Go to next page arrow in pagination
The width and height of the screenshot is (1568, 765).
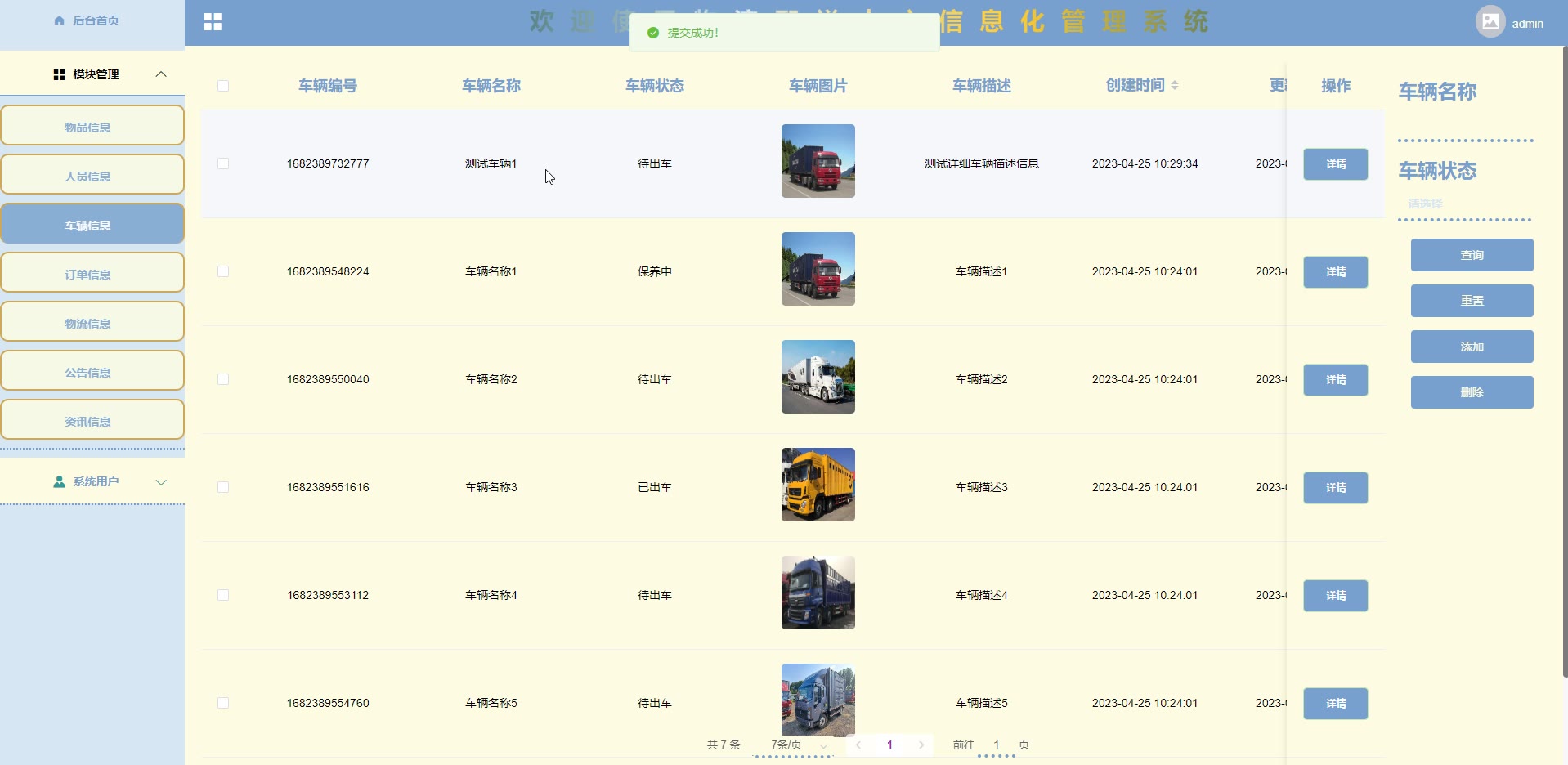(x=921, y=745)
